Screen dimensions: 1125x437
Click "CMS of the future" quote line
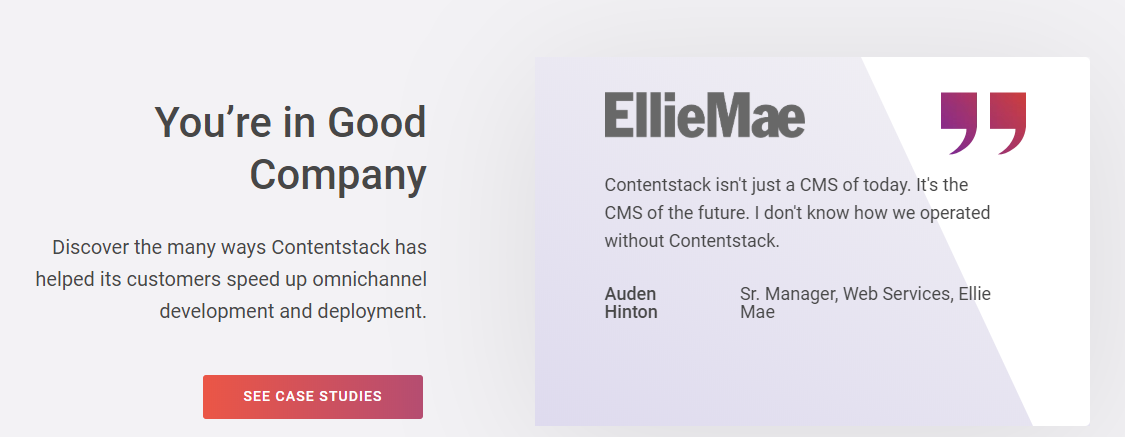pyautogui.click(x=797, y=213)
